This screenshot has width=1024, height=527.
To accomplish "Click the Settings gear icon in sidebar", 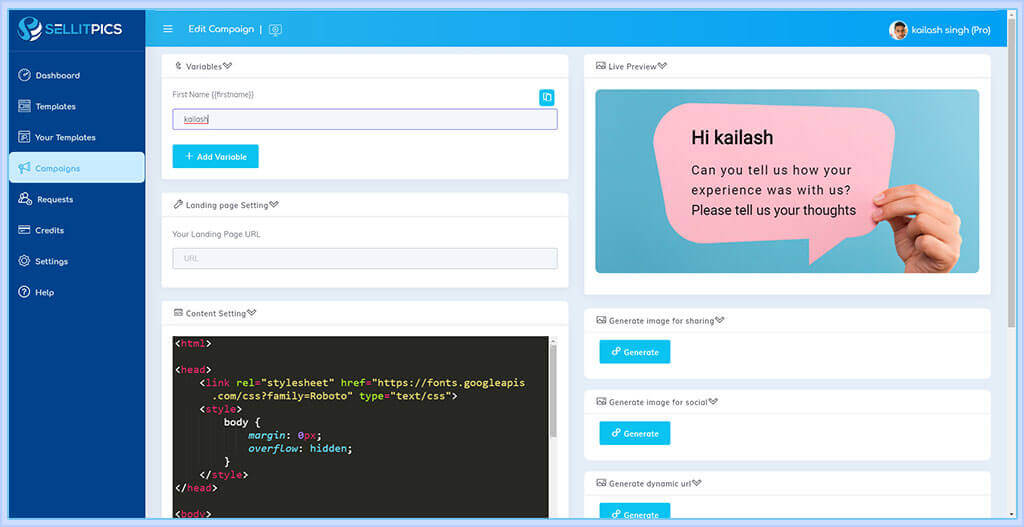I will tap(24, 261).
